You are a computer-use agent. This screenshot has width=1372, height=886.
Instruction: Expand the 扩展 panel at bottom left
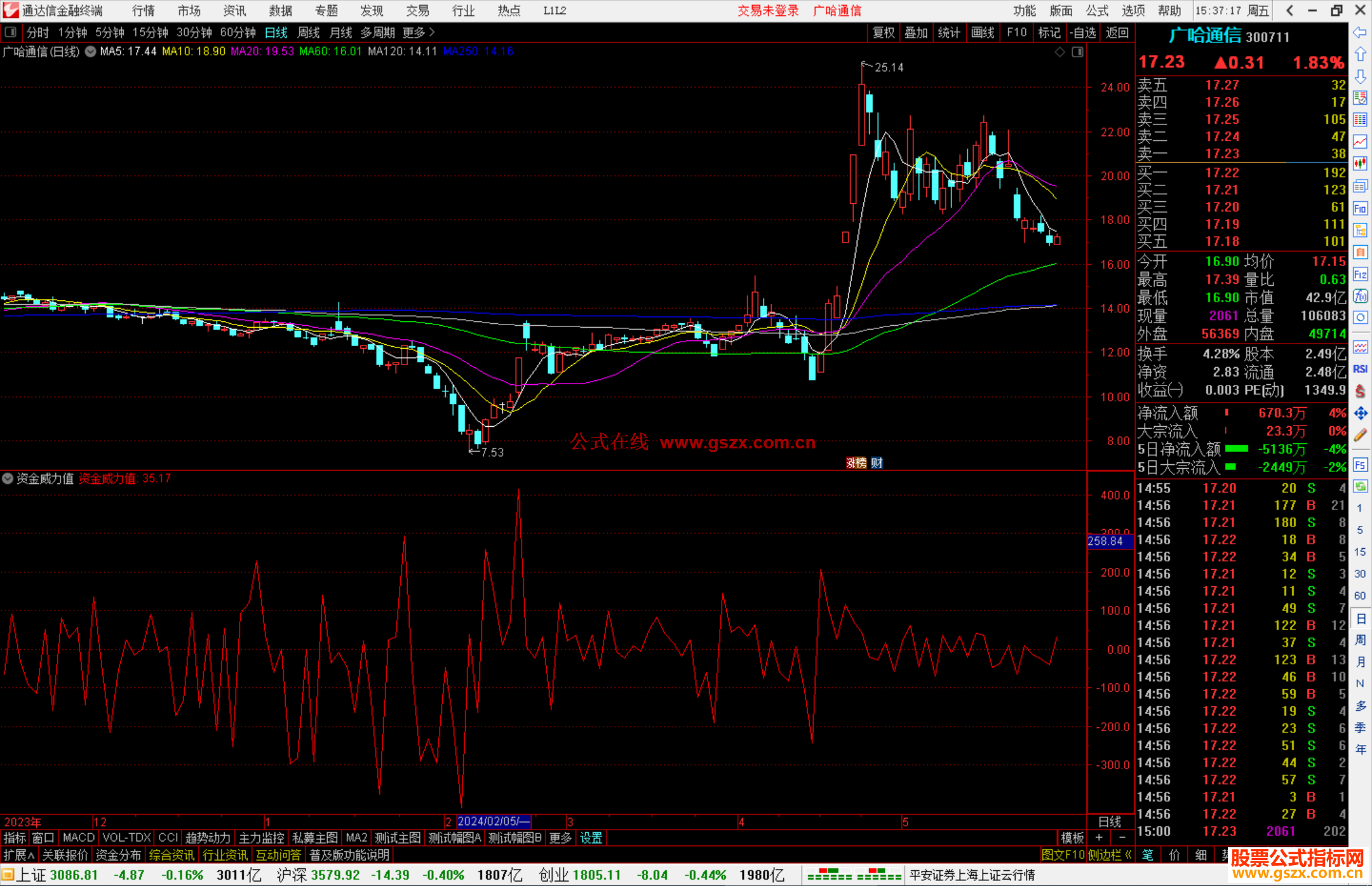point(19,855)
